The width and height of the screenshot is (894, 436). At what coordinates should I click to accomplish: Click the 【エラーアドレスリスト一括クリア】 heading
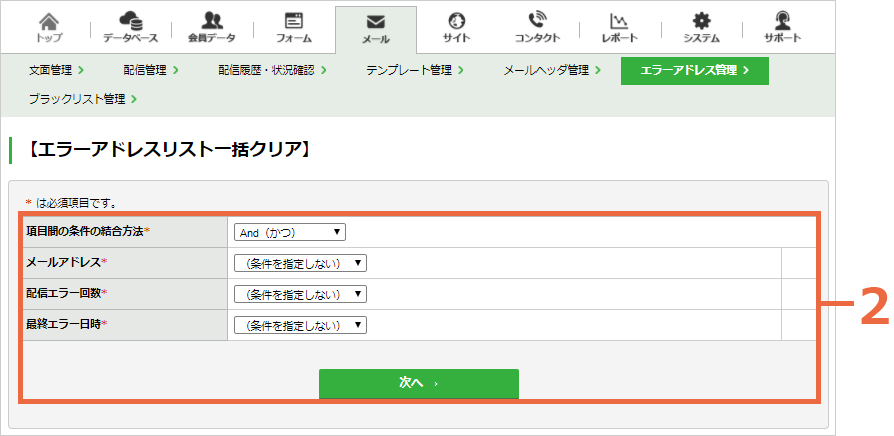[168, 150]
